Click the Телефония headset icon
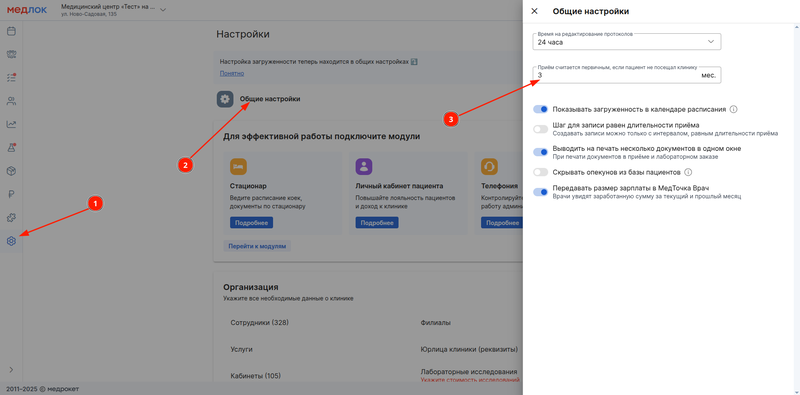 pos(489,166)
